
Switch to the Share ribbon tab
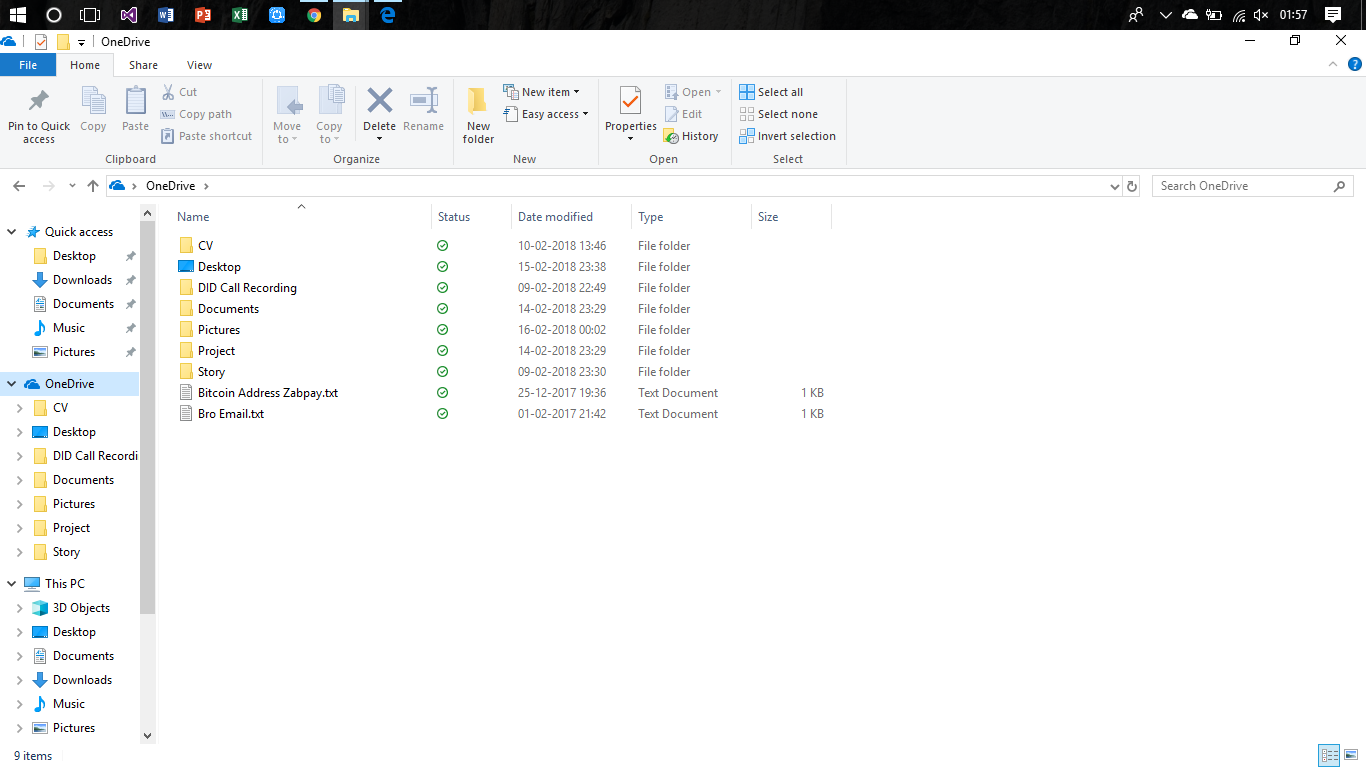143,65
